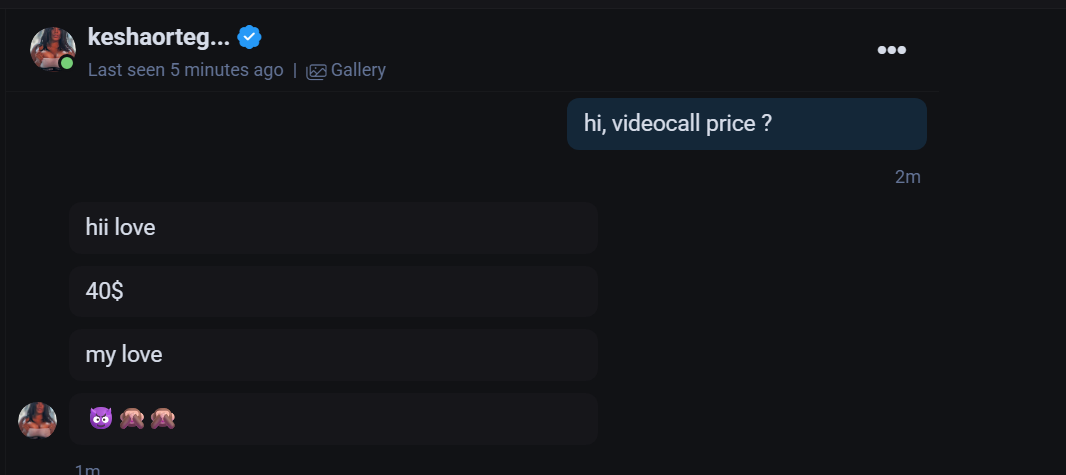Open the three-dot more options menu

[x=891, y=50]
